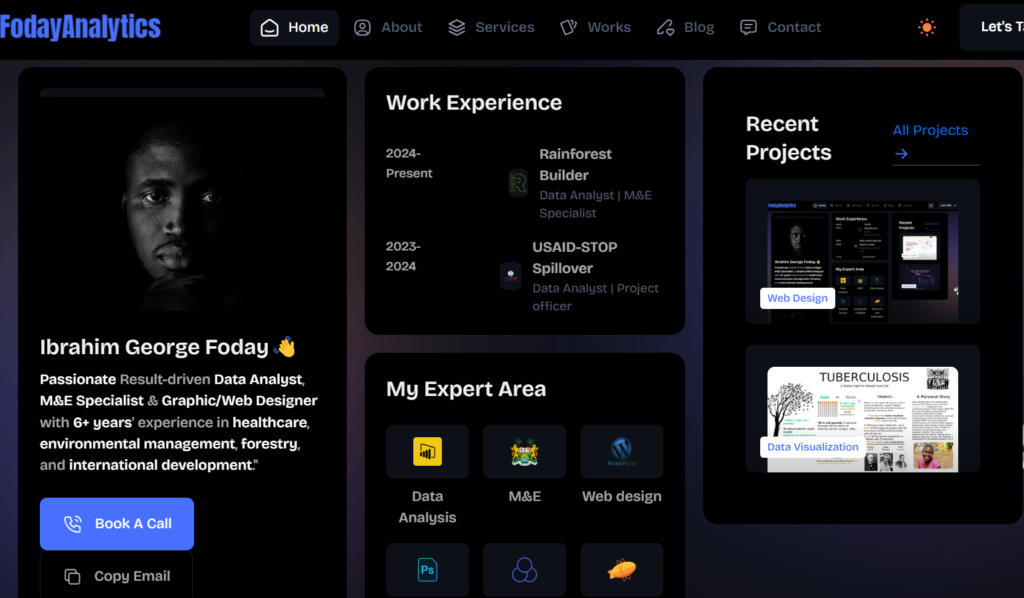Toggle the sun light mode icon
1024x598 pixels.
click(x=927, y=27)
